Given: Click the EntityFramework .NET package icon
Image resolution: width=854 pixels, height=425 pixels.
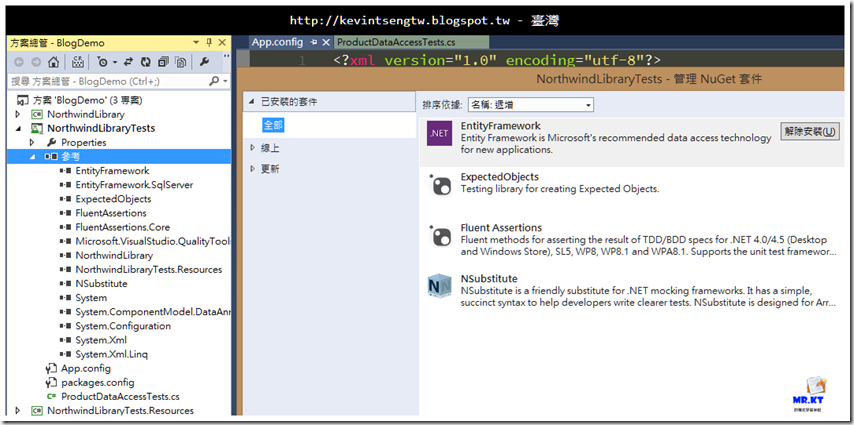Looking at the screenshot, I should pyautogui.click(x=440, y=134).
